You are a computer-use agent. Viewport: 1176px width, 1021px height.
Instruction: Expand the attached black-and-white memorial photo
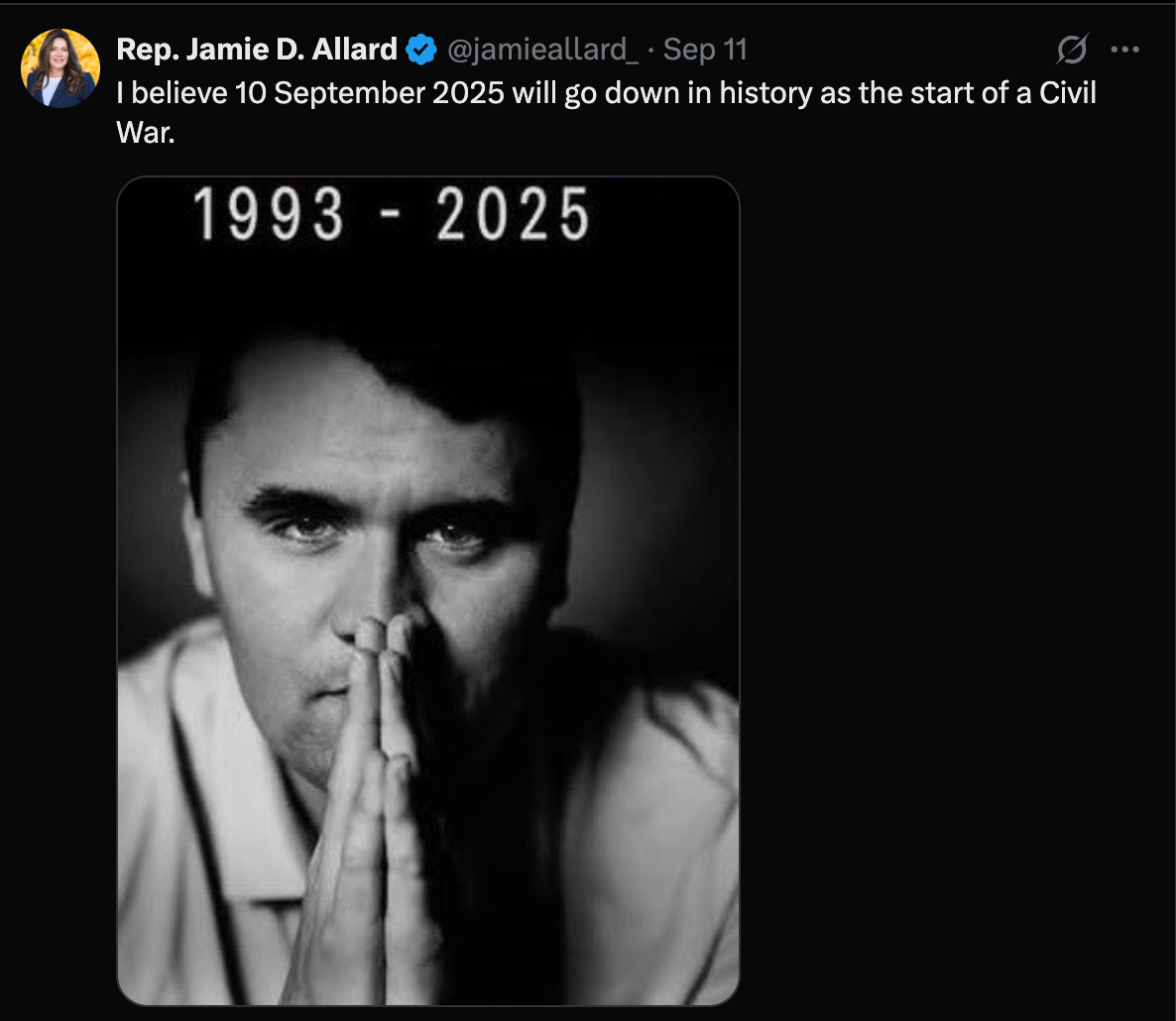click(x=428, y=591)
